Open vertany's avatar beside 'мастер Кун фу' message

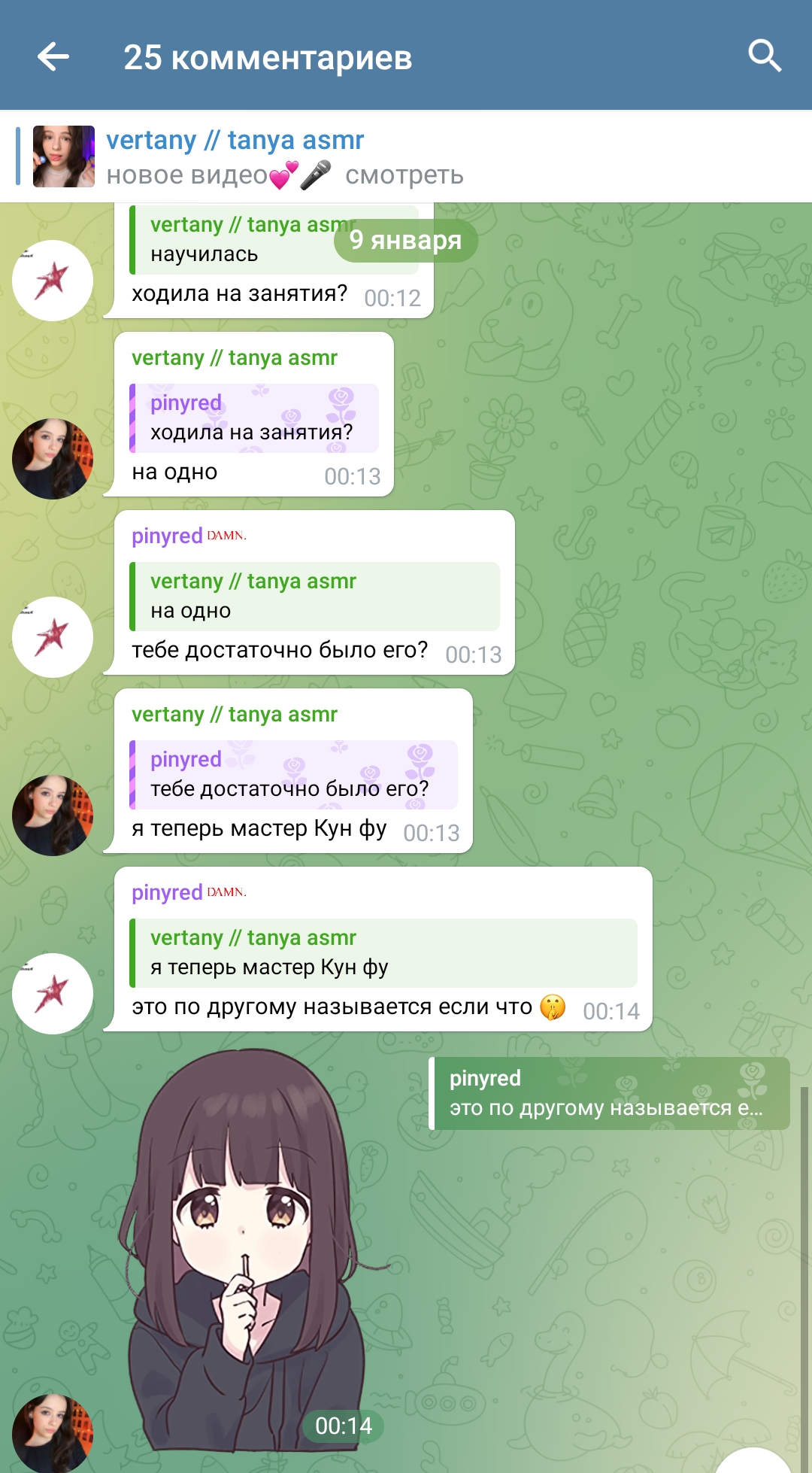tap(53, 815)
